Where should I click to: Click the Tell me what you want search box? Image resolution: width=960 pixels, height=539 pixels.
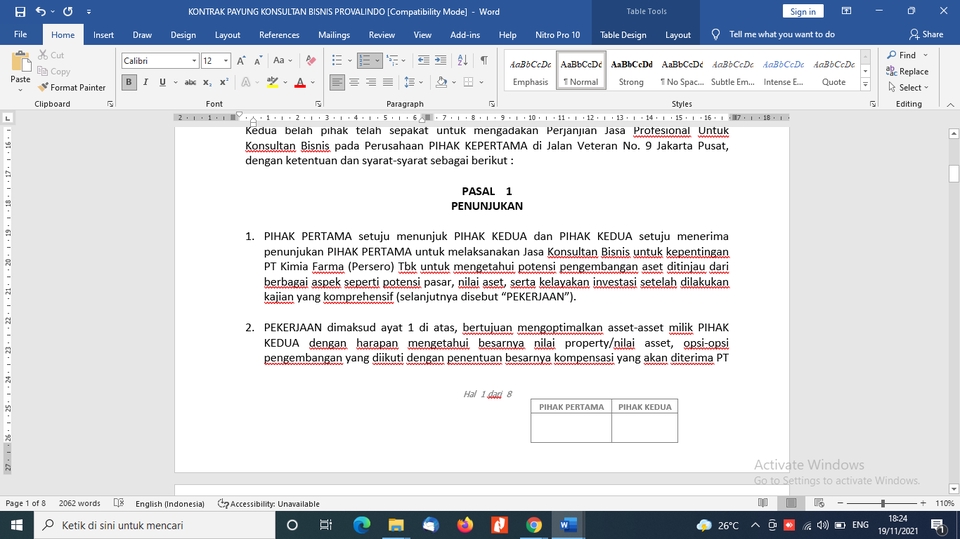[782, 34]
